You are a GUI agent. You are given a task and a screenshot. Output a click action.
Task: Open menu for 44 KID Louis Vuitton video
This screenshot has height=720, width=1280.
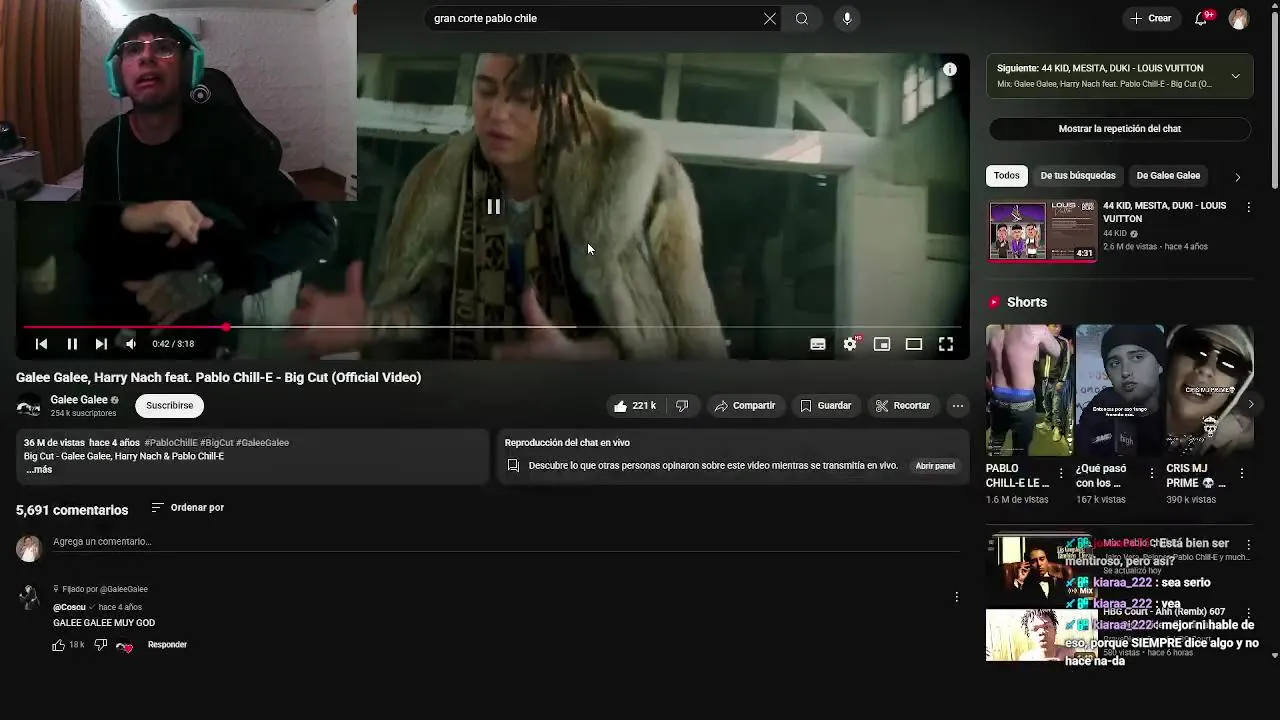pyautogui.click(x=1248, y=207)
